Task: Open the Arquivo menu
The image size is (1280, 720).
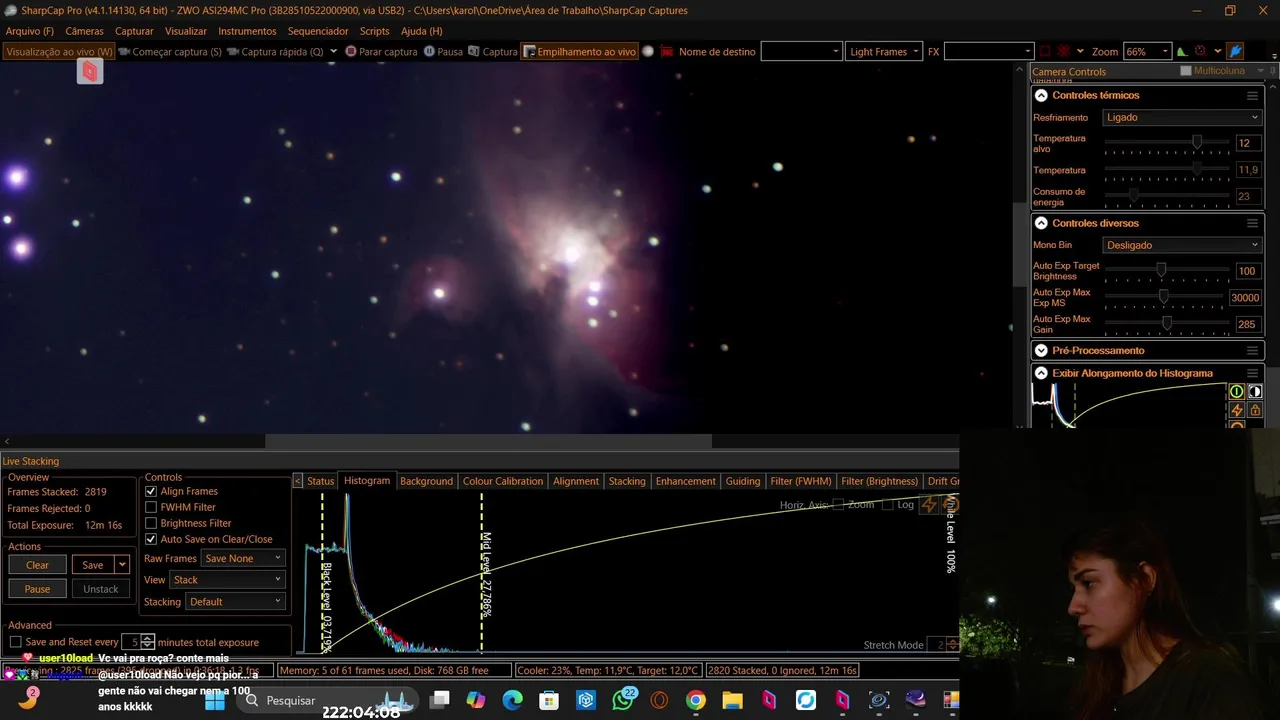Action: point(30,31)
